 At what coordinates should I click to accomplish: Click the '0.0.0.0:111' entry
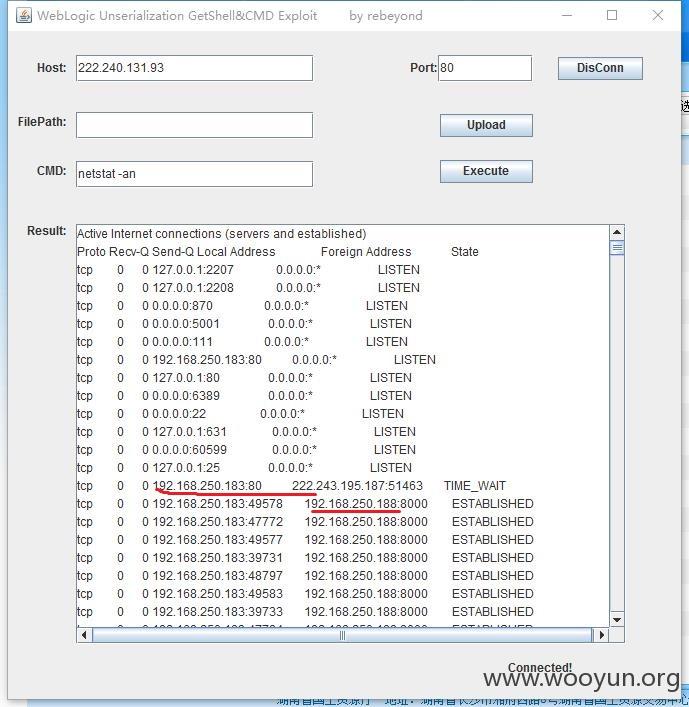click(x=182, y=342)
